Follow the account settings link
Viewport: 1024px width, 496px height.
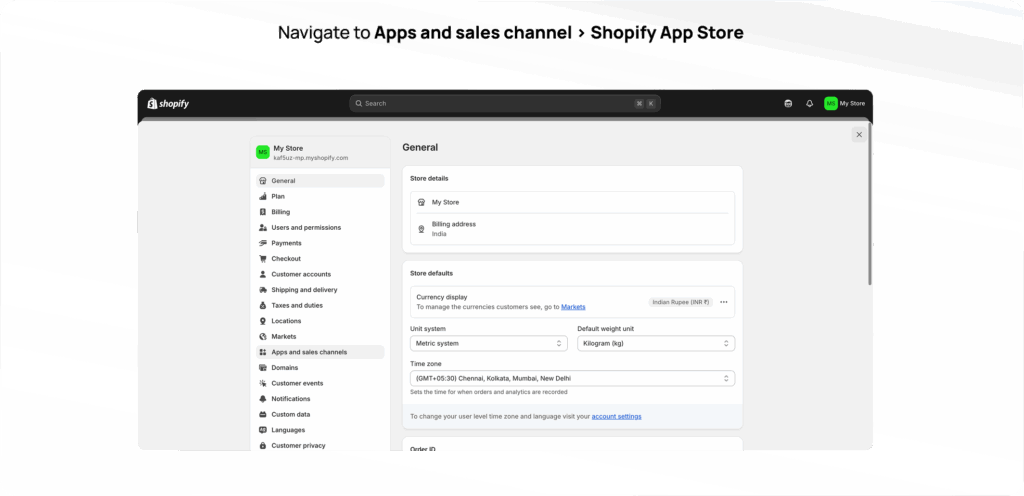[616, 416]
